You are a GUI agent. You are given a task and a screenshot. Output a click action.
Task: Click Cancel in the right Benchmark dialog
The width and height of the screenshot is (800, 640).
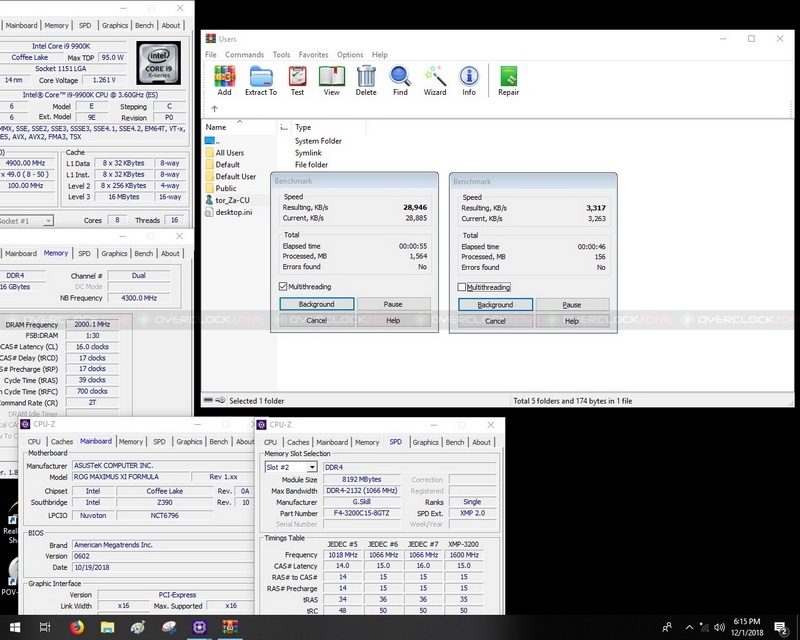[495, 321]
